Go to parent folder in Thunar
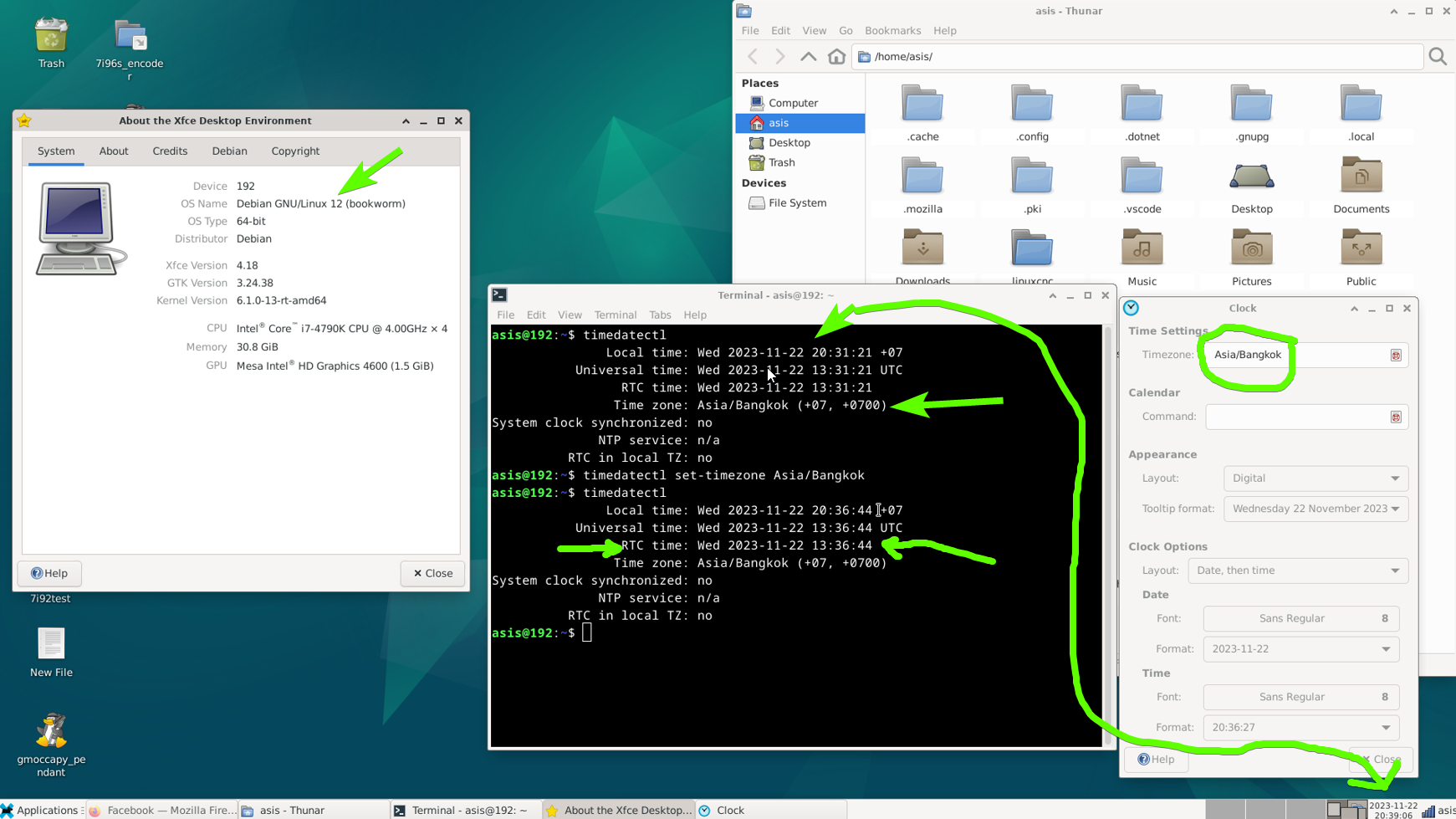 808,56
